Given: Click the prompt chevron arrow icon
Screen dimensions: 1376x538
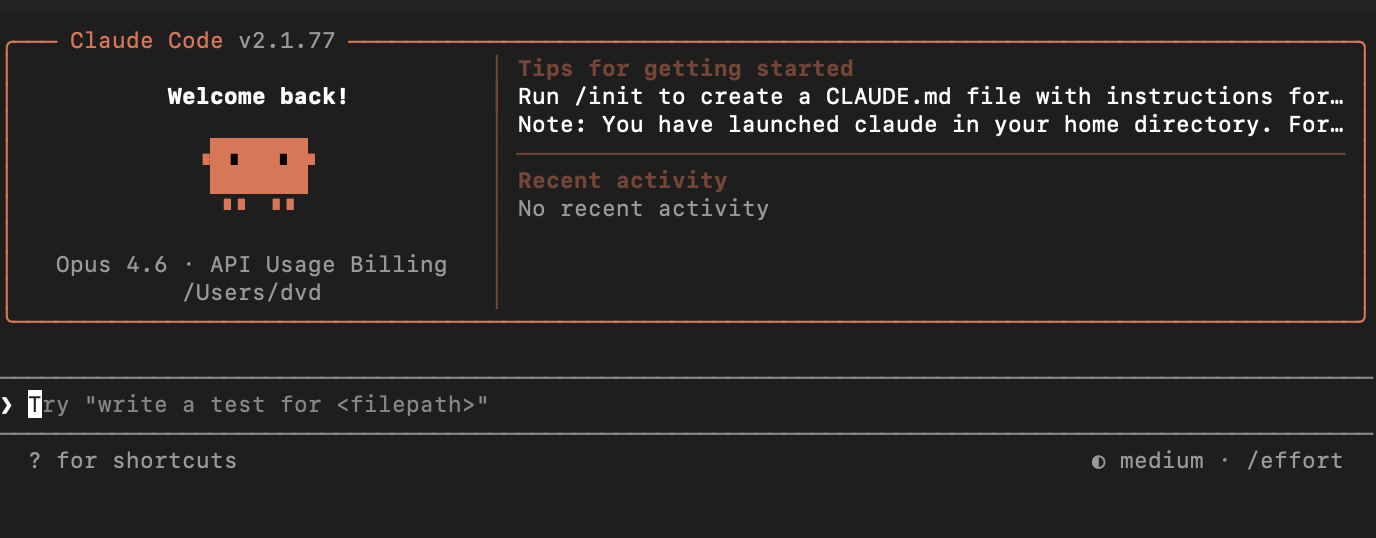Looking at the screenshot, I should point(7,405).
